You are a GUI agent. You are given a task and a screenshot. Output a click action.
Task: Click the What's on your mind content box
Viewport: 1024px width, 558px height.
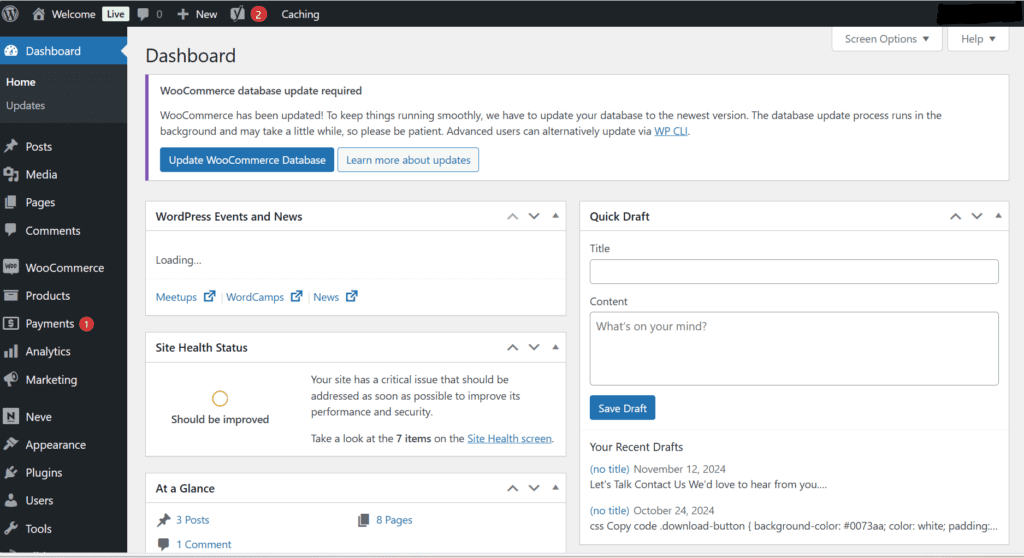pyautogui.click(x=794, y=348)
